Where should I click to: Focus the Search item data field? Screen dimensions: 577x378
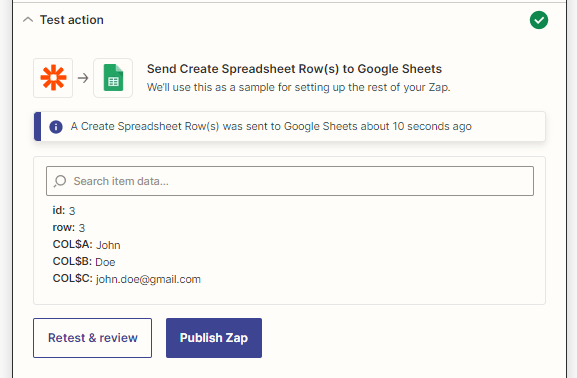click(290, 181)
